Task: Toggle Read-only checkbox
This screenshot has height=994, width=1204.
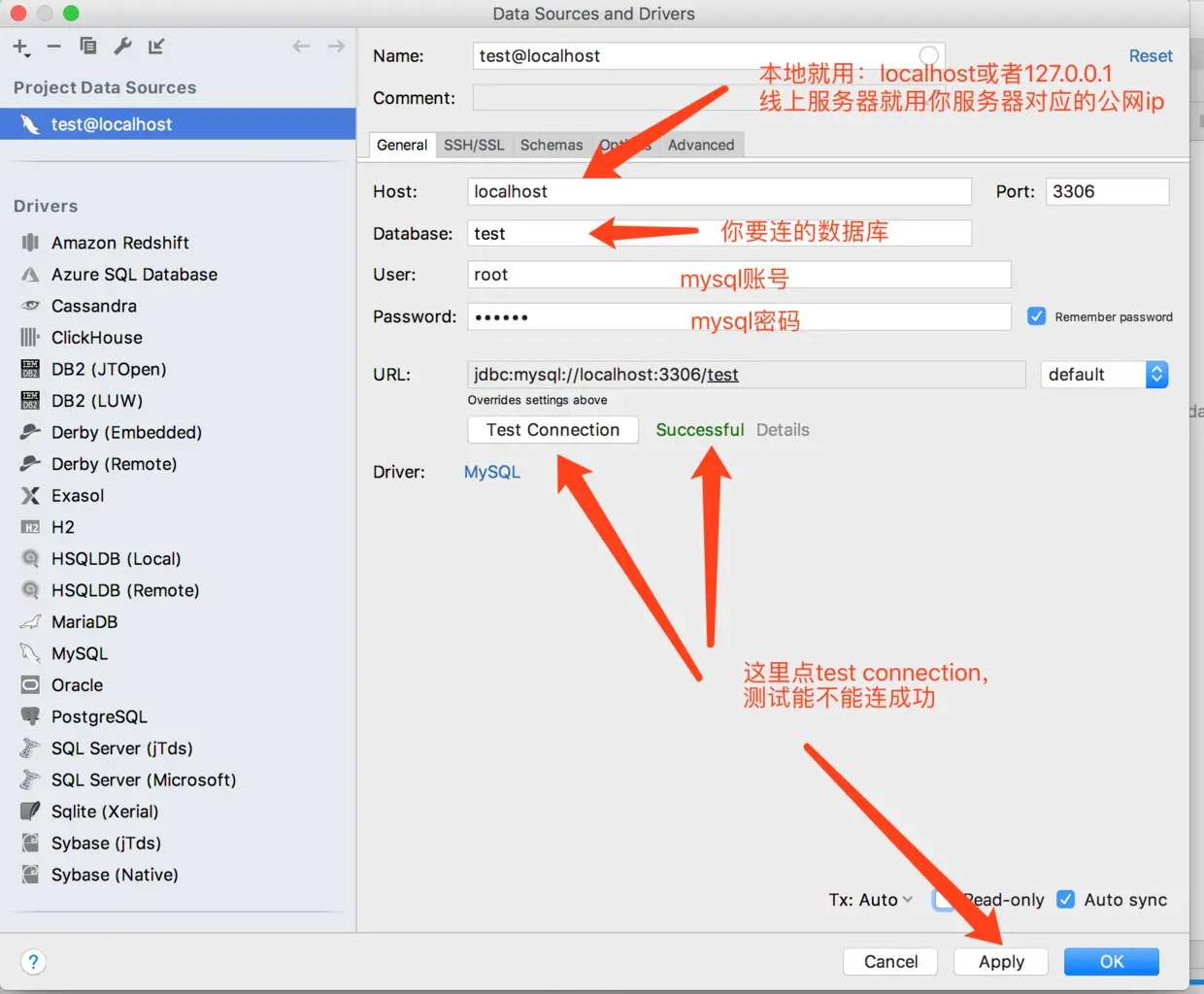Action: tap(943, 899)
